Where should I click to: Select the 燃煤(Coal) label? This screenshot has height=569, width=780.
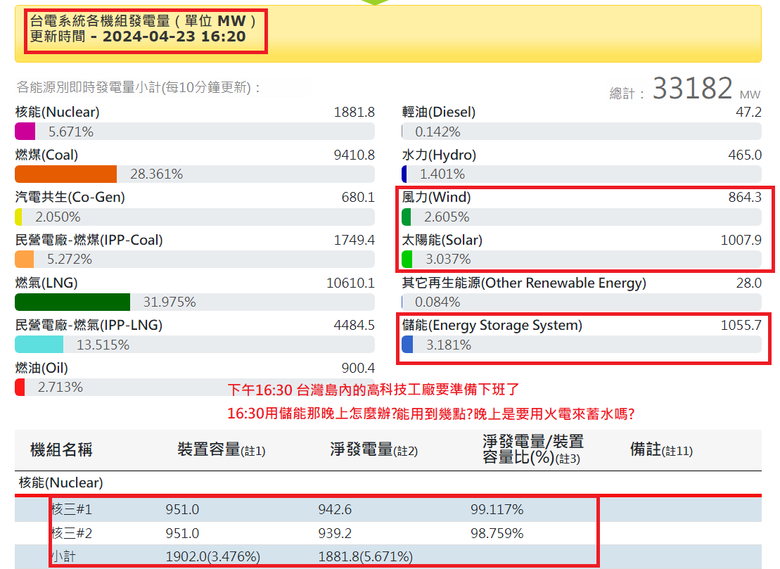pos(47,155)
